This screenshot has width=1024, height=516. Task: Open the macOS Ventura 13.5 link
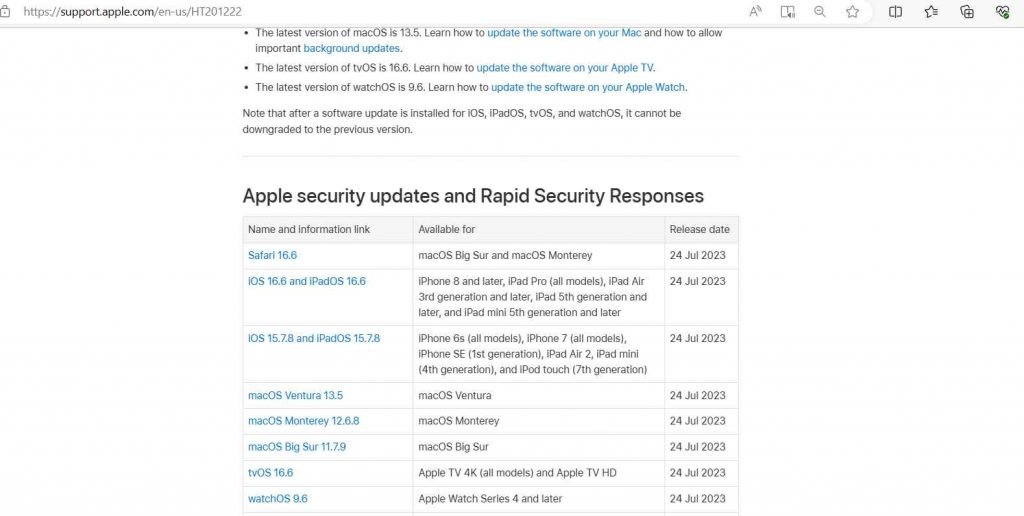(x=295, y=395)
